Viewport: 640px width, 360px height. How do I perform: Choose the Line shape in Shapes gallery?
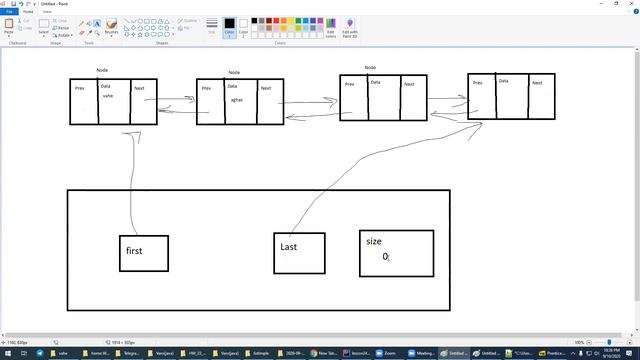(127, 21)
